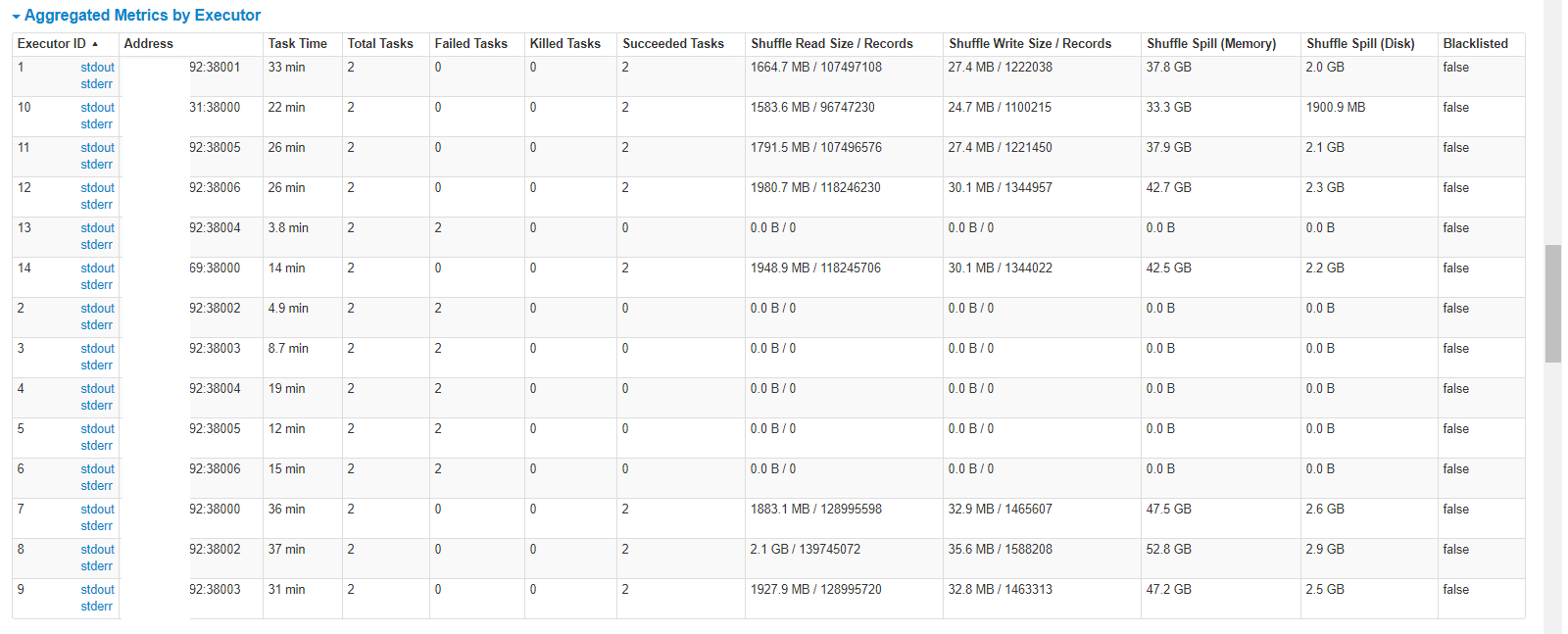Image resolution: width=1568 pixels, height=634 pixels.
Task: Sort by Shuffle Write Size / Records header
Action: click(1030, 44)
